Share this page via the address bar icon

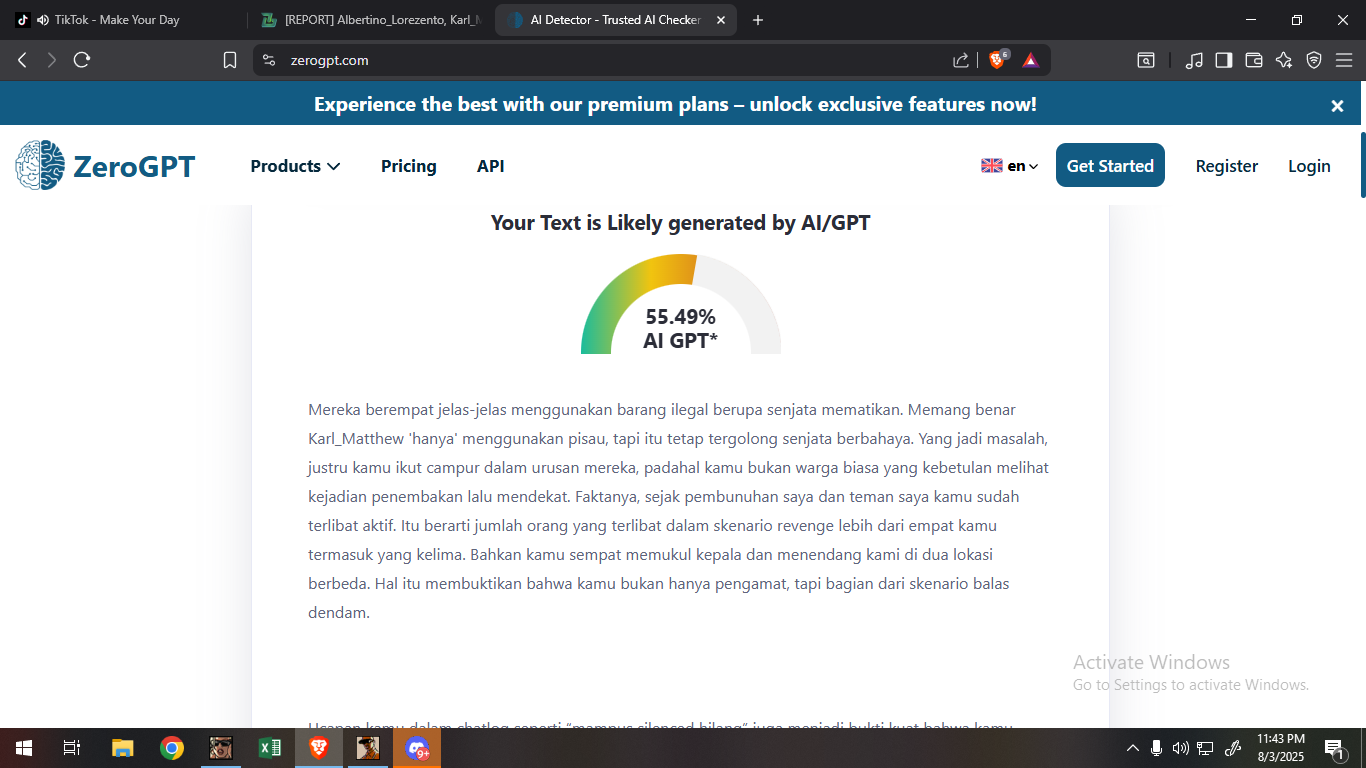point(961,60)
